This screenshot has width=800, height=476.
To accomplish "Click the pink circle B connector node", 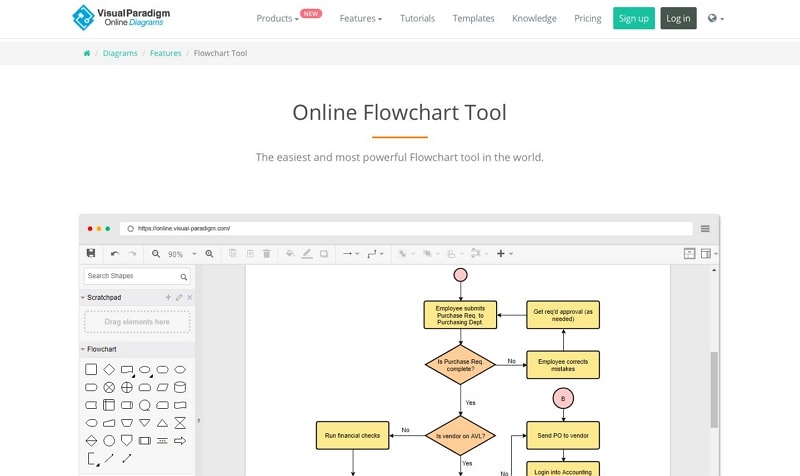I will (x=563, y=398).
